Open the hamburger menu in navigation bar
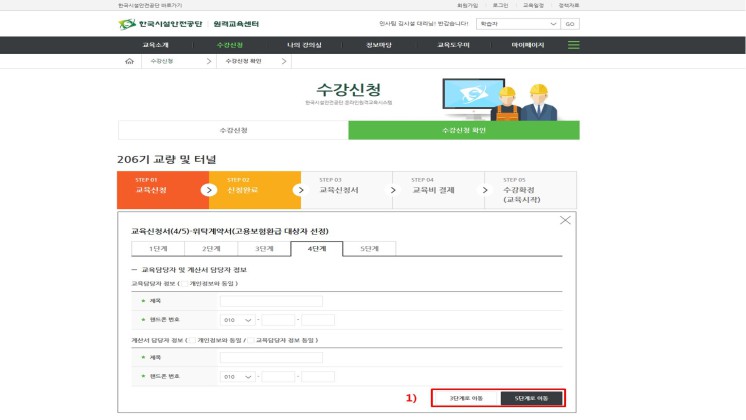Viewport: 746px width, 420px height. [x=573, y=45]
